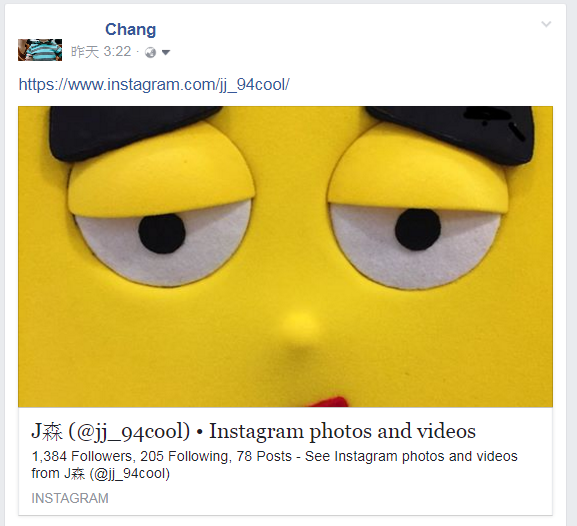Click the 'from J森 (@jj_94cool)' text line
577x526 pixels.
pos(100,473)
